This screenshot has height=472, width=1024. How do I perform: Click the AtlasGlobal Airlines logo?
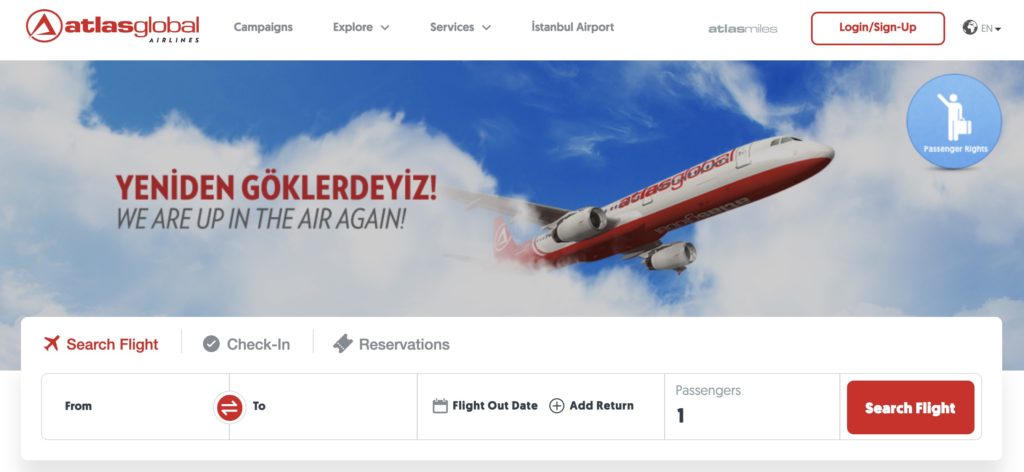[112, 27]
